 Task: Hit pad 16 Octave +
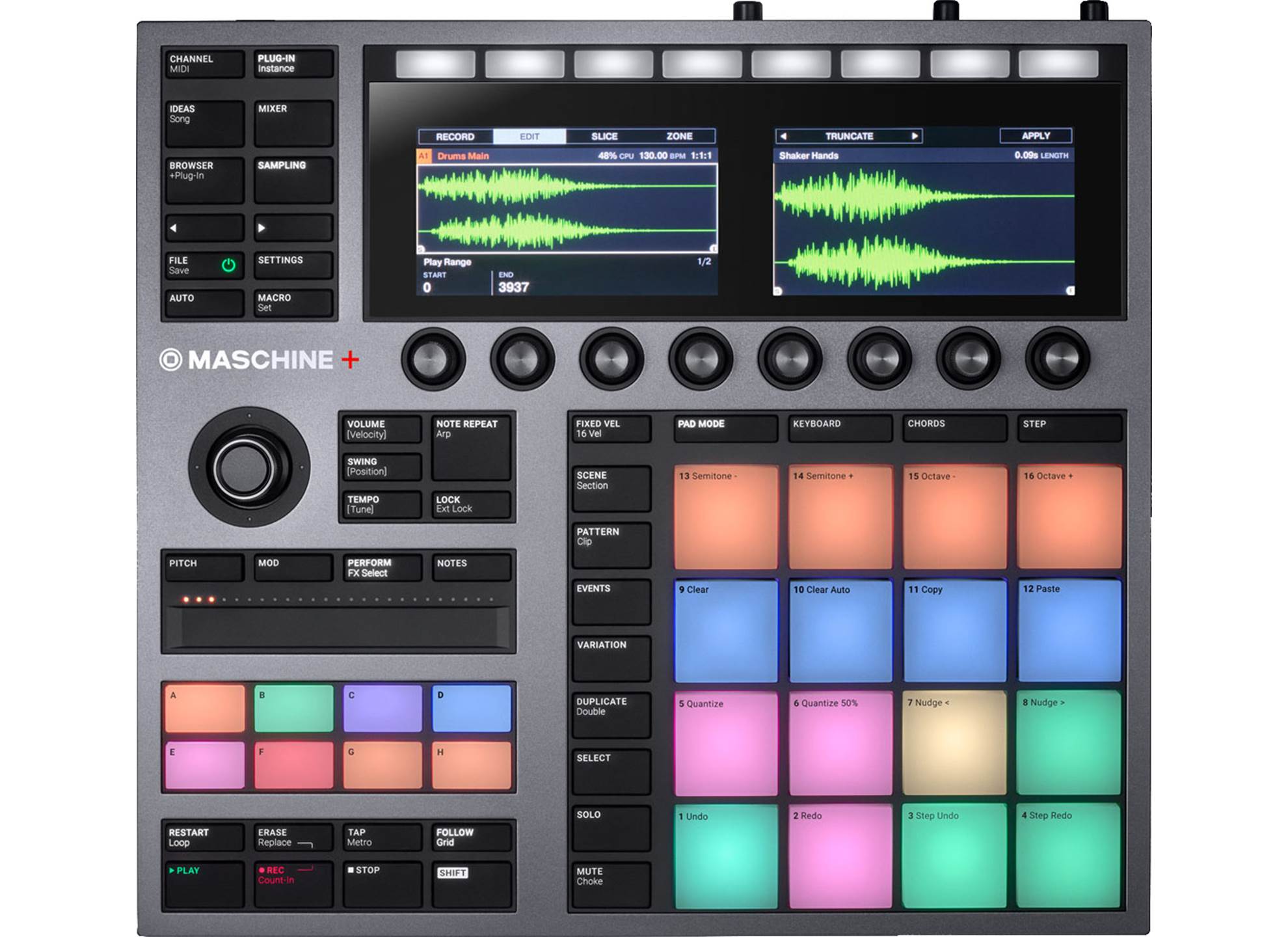click(1069, 517)
